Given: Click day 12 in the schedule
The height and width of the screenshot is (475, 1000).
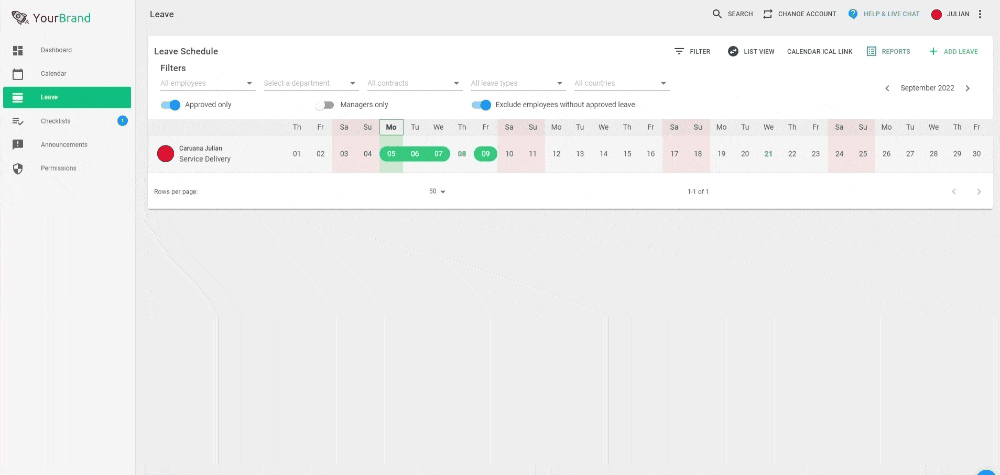Looking at the screenshot, I should coord(556,154).
